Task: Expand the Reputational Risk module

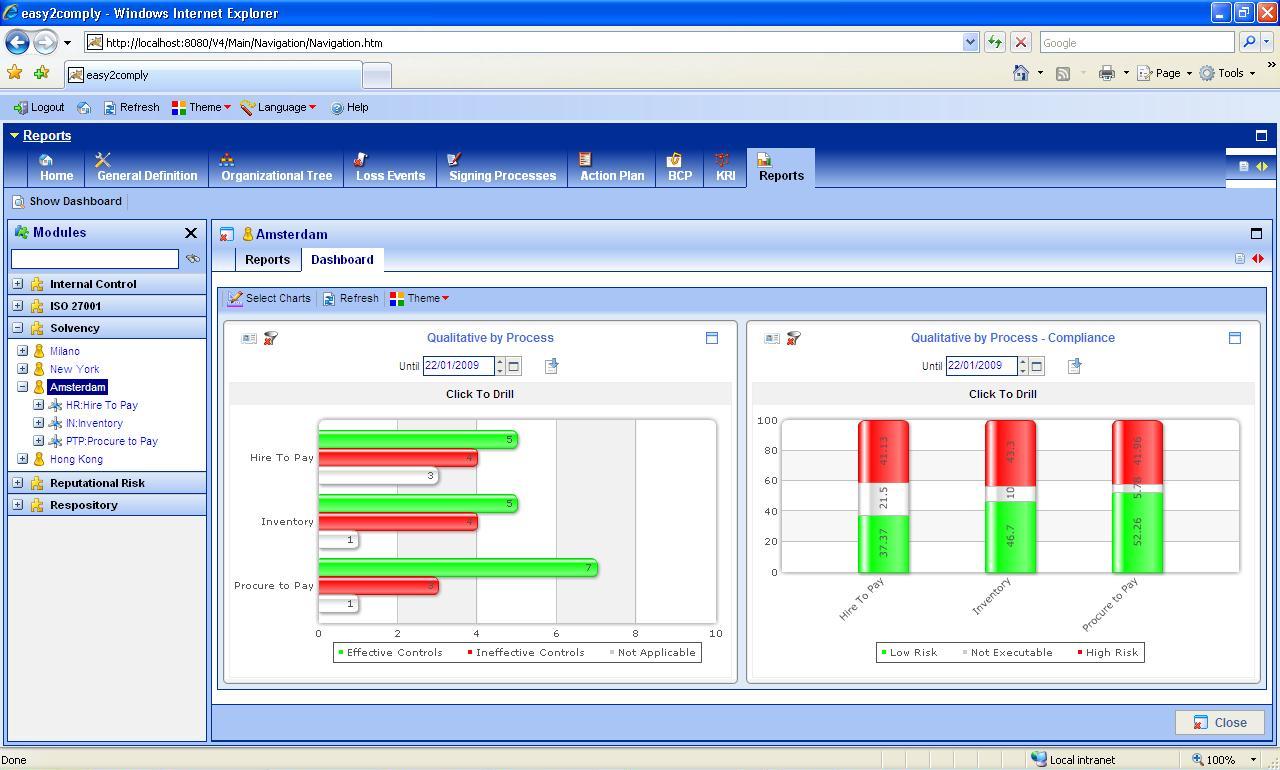Action: [x=17, y=483]
